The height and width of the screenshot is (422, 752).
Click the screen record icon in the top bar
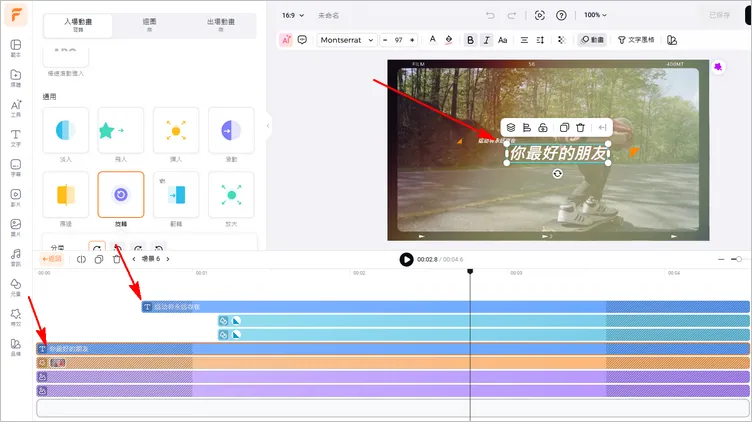540,15
